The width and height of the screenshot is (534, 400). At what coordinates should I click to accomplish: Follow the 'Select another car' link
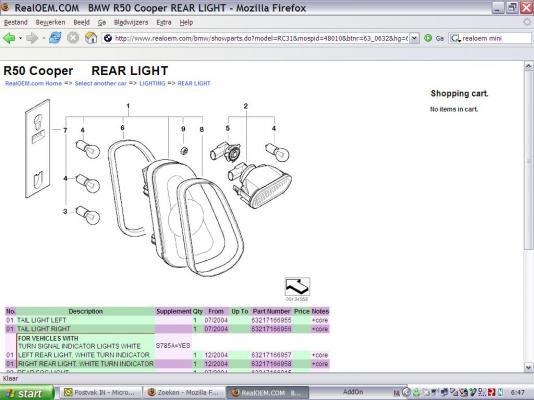(100, 83)
